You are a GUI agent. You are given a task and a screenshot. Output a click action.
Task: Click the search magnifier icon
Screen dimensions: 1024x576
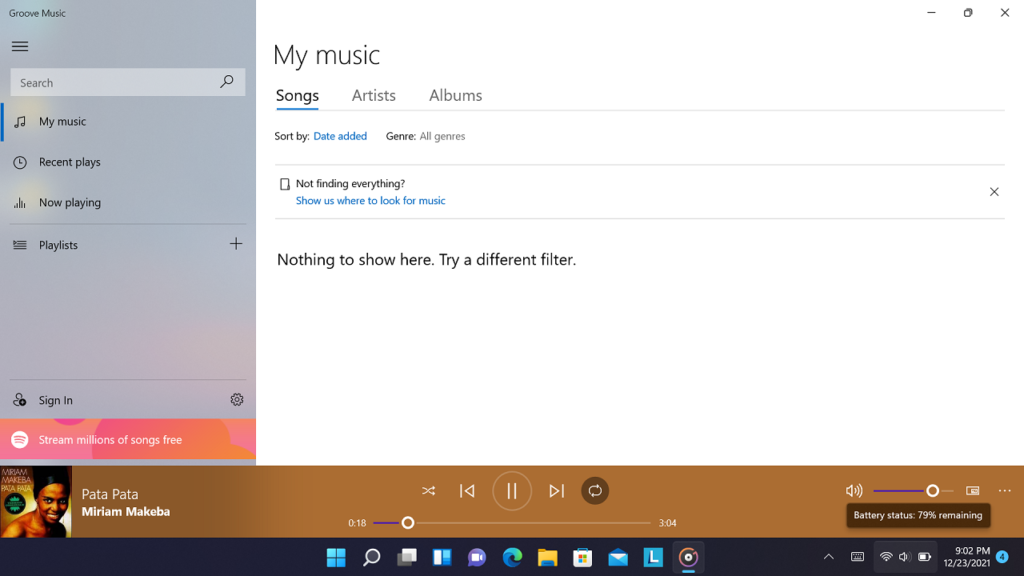(227, 82)
